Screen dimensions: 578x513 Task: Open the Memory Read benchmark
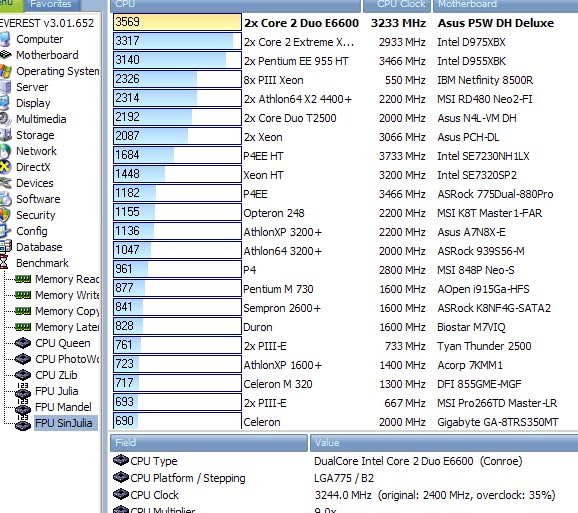tap(67, 279)
